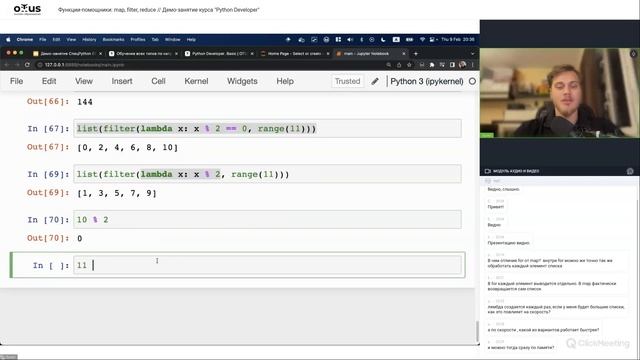The width and height of the screenshot is (640, 360).
Task: Open the Jupyter File menu
Action: [16, 81]
